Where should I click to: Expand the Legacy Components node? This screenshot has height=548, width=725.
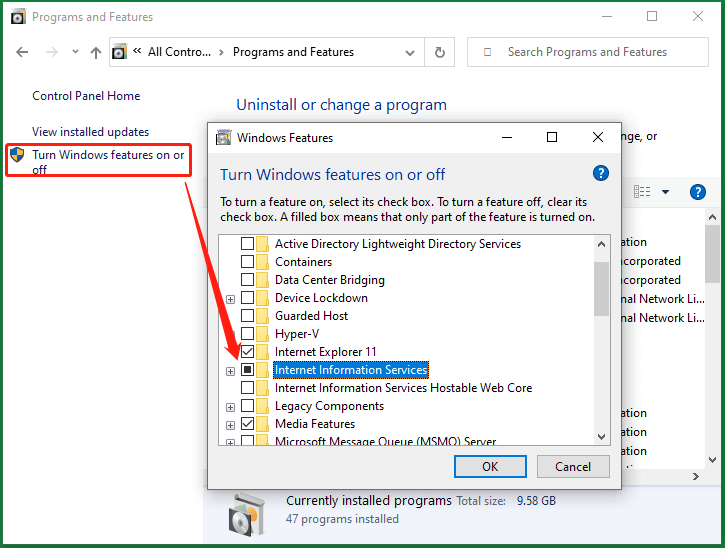tap(230, 407)
